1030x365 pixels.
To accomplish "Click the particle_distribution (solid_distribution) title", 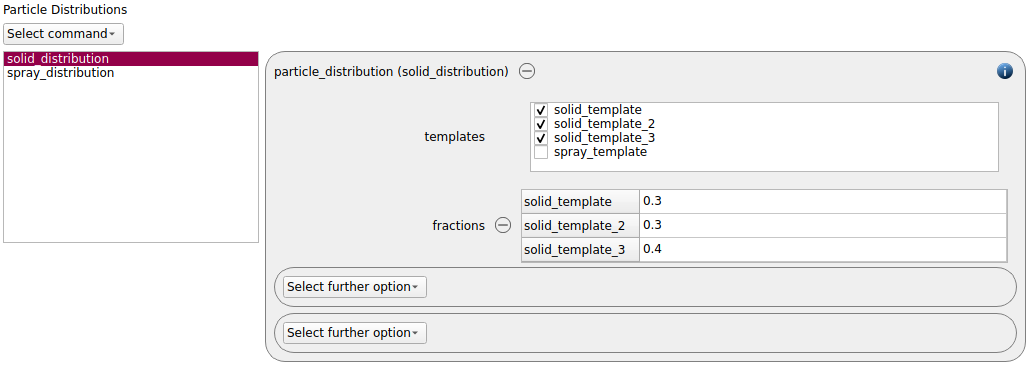I will point(391,72).
